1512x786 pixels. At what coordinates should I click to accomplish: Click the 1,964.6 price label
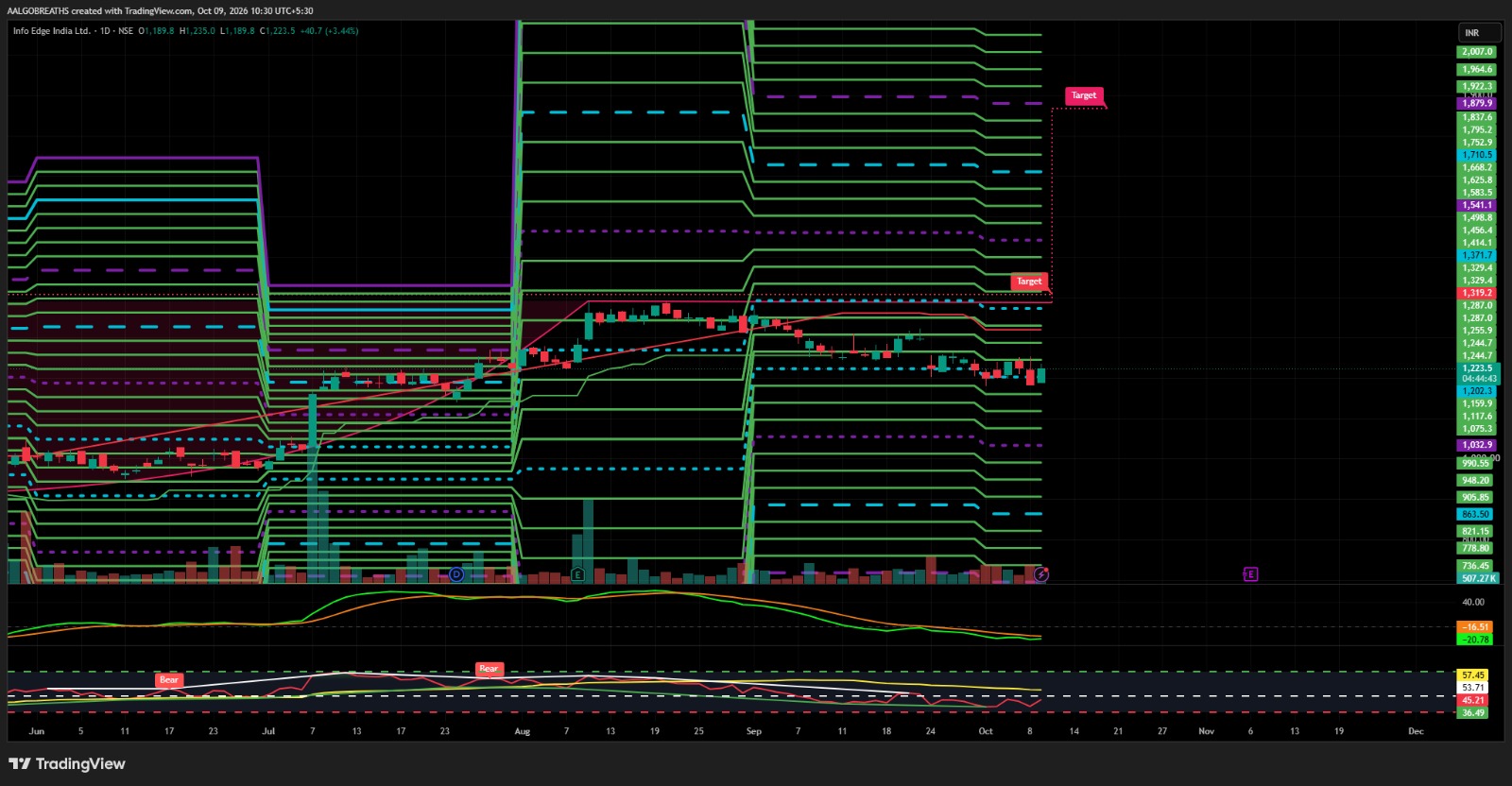pyautogui.click(x=1477, y=69)
